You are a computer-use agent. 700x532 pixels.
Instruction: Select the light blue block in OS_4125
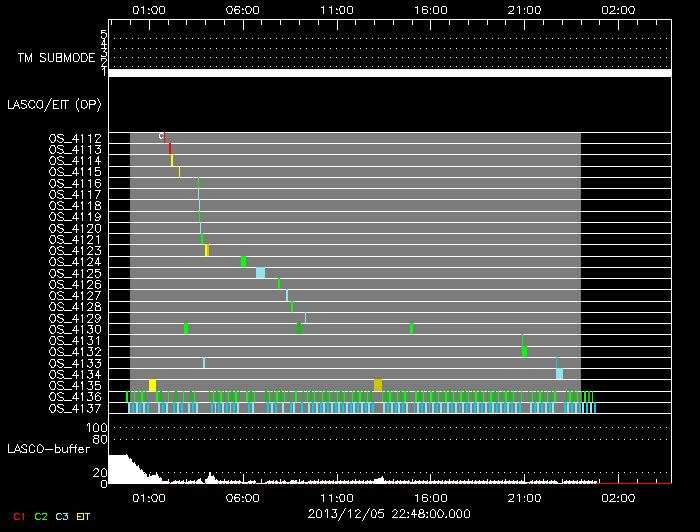(261, 273)
